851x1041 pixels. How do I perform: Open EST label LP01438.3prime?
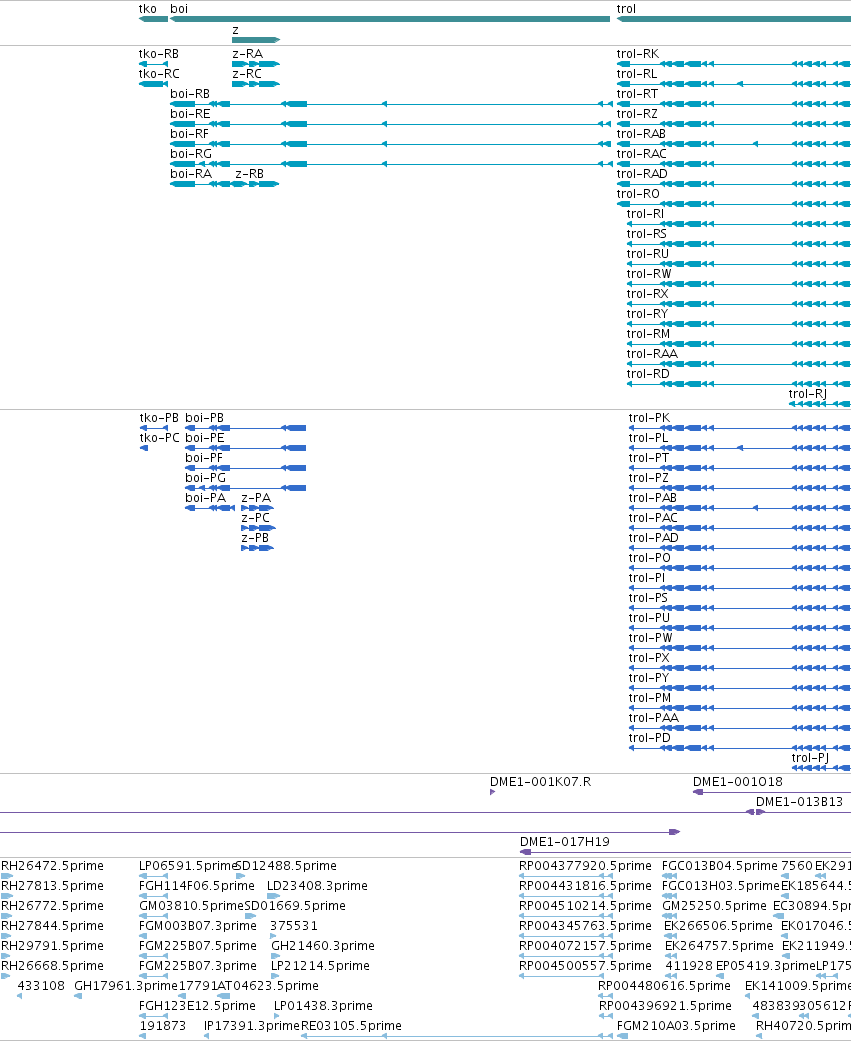click(x=323, y=1006)
